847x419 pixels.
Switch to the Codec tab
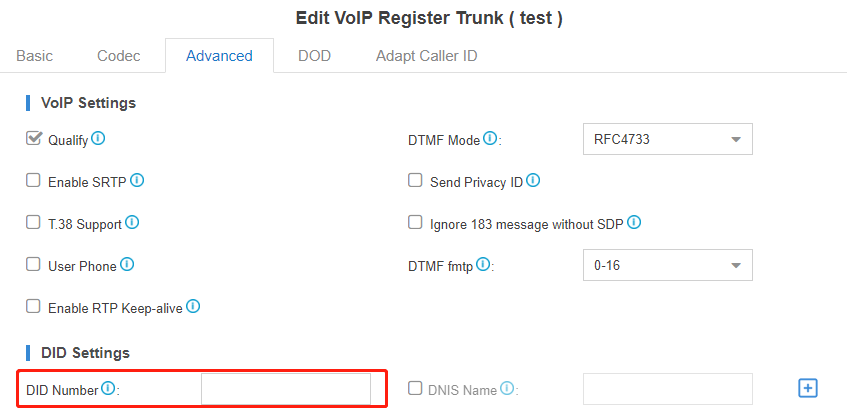119,56
